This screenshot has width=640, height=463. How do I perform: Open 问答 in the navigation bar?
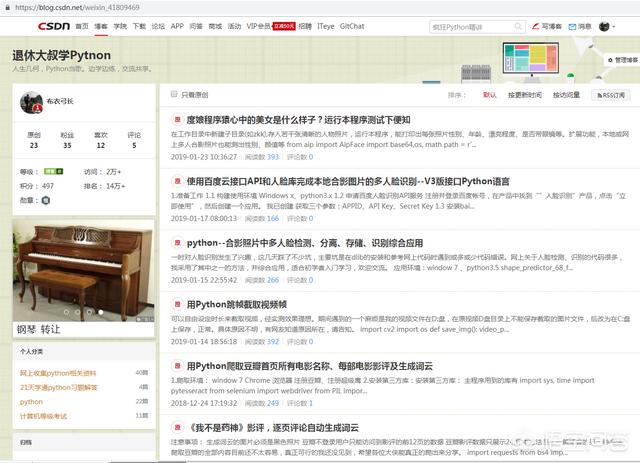point(196,26)
